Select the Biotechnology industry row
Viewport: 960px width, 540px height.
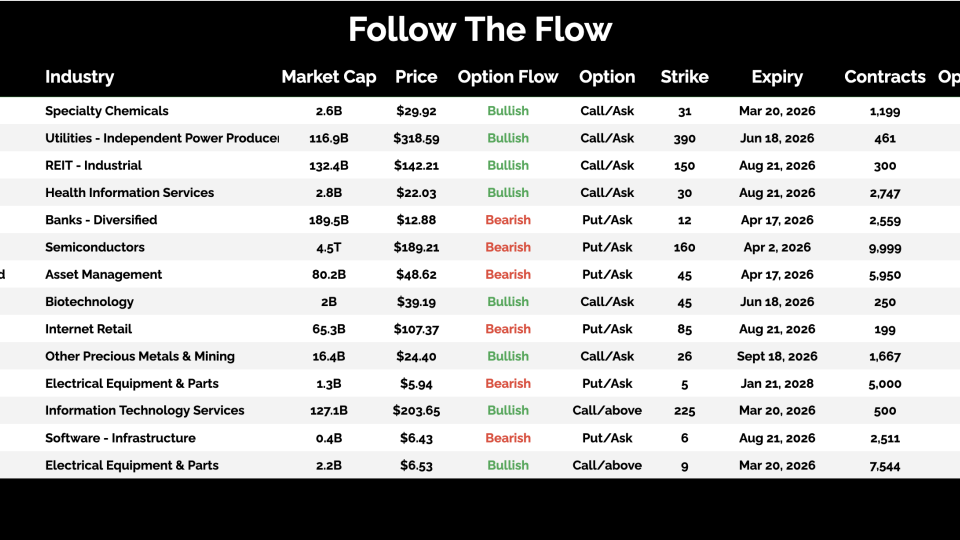89,302
